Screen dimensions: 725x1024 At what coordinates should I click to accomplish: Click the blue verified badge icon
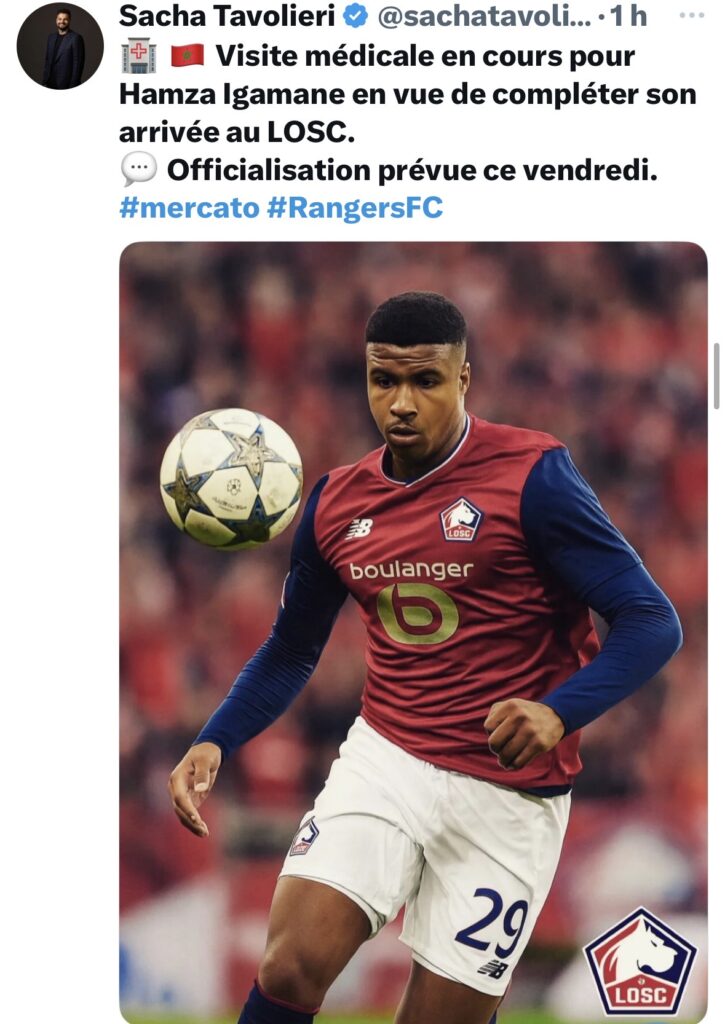(x=355, y=16)
